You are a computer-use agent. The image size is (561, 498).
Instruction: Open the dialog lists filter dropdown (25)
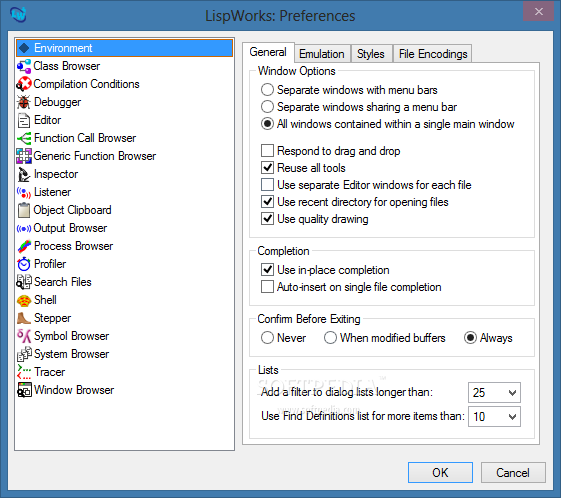click(x=494, y=392)
